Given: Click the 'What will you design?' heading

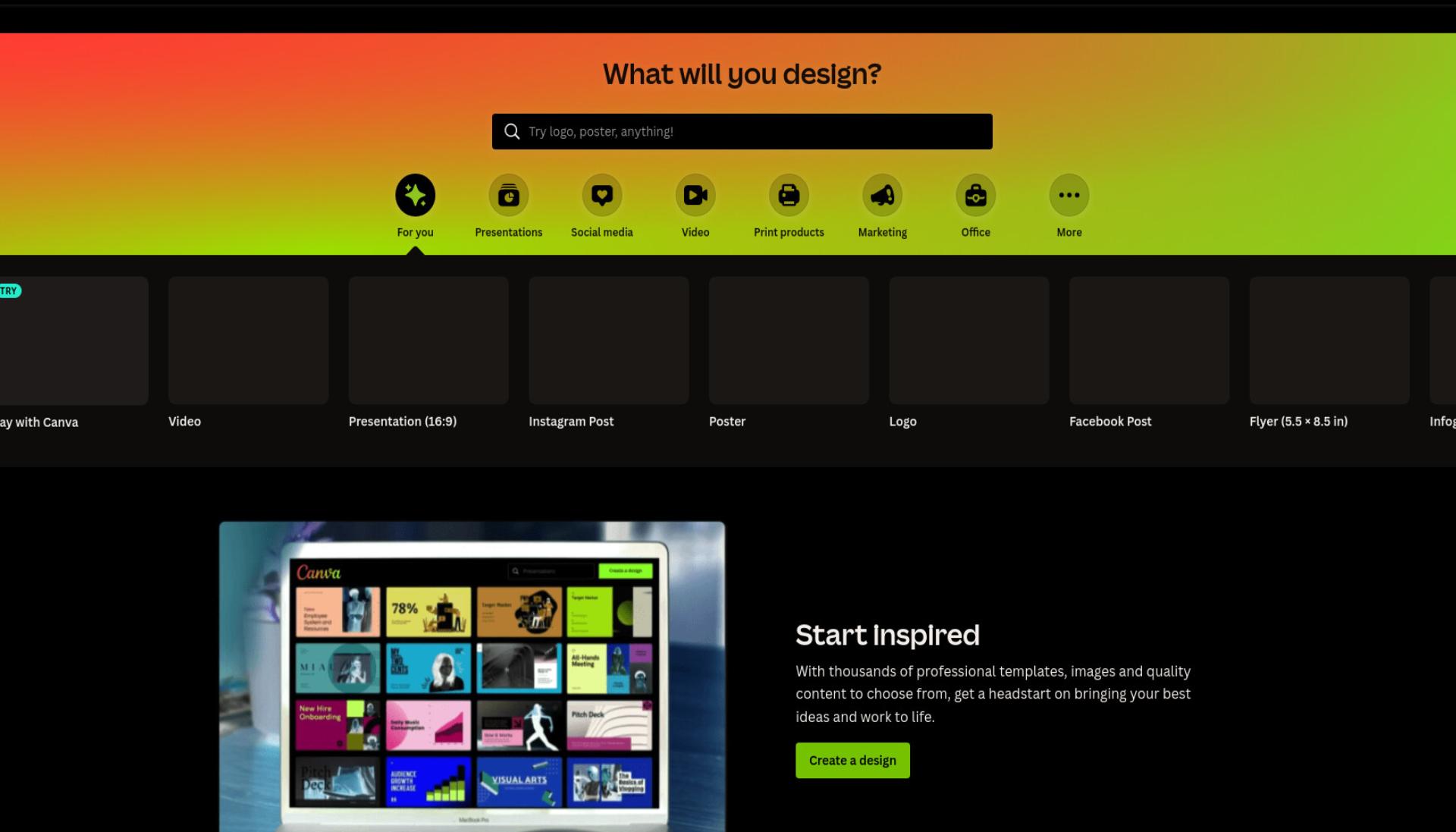Looking at the screenshot, I should 742,74.
